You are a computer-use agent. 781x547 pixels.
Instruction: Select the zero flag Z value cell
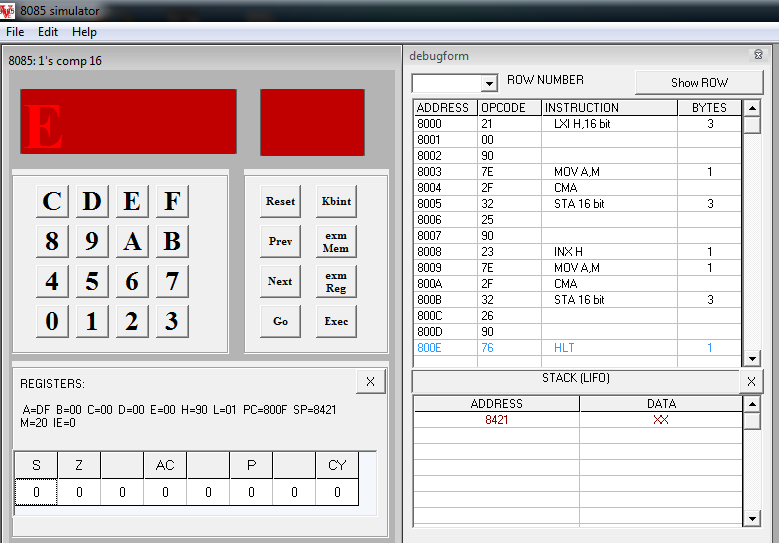(x=79, y=492)
